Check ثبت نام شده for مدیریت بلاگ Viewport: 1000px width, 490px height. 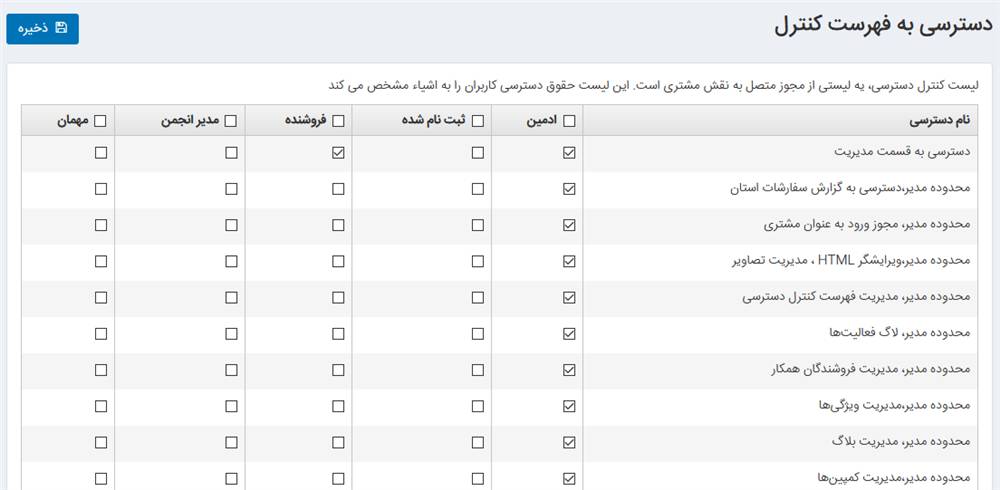point(477,441)
